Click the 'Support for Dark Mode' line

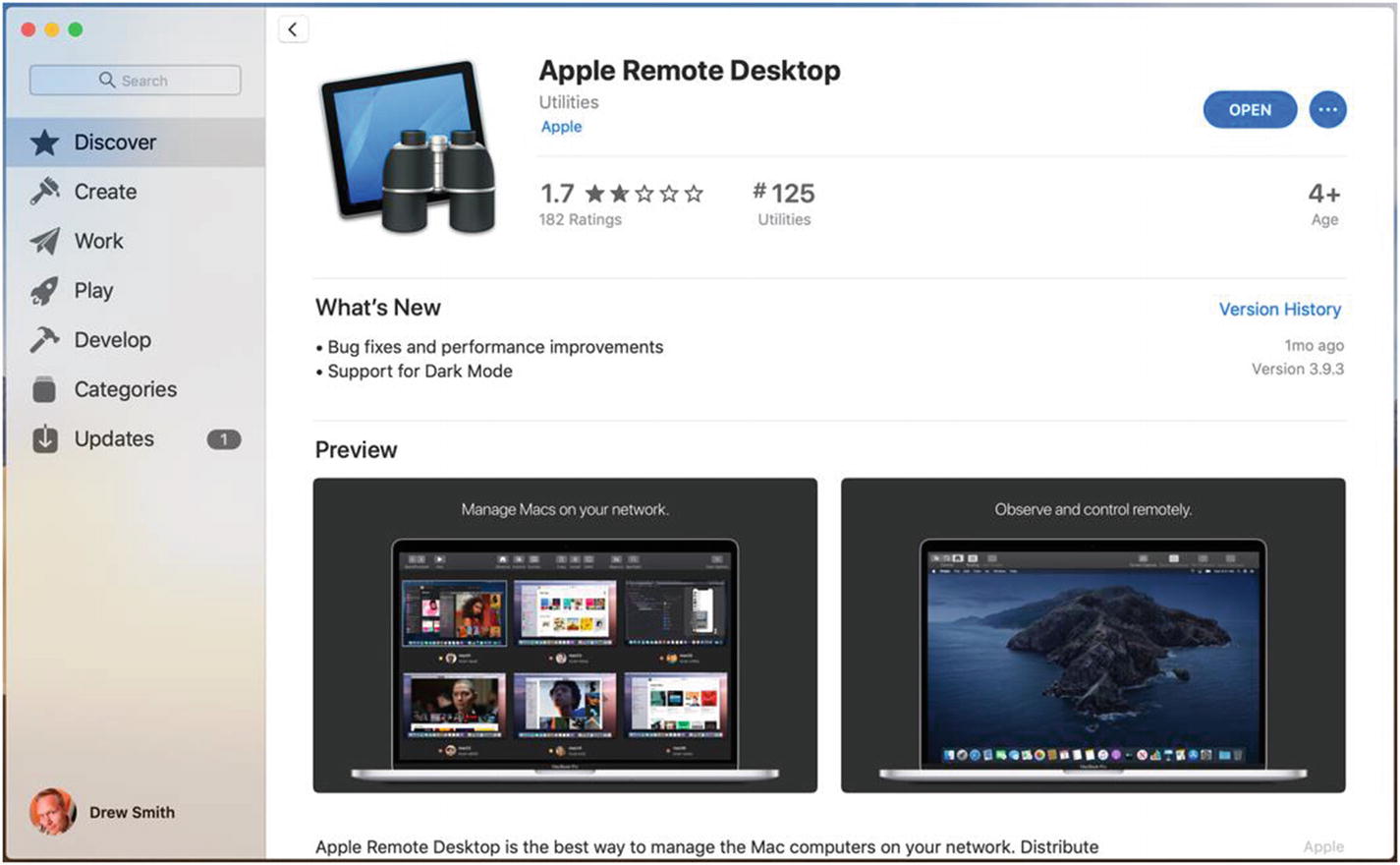(x=414, y=372)
